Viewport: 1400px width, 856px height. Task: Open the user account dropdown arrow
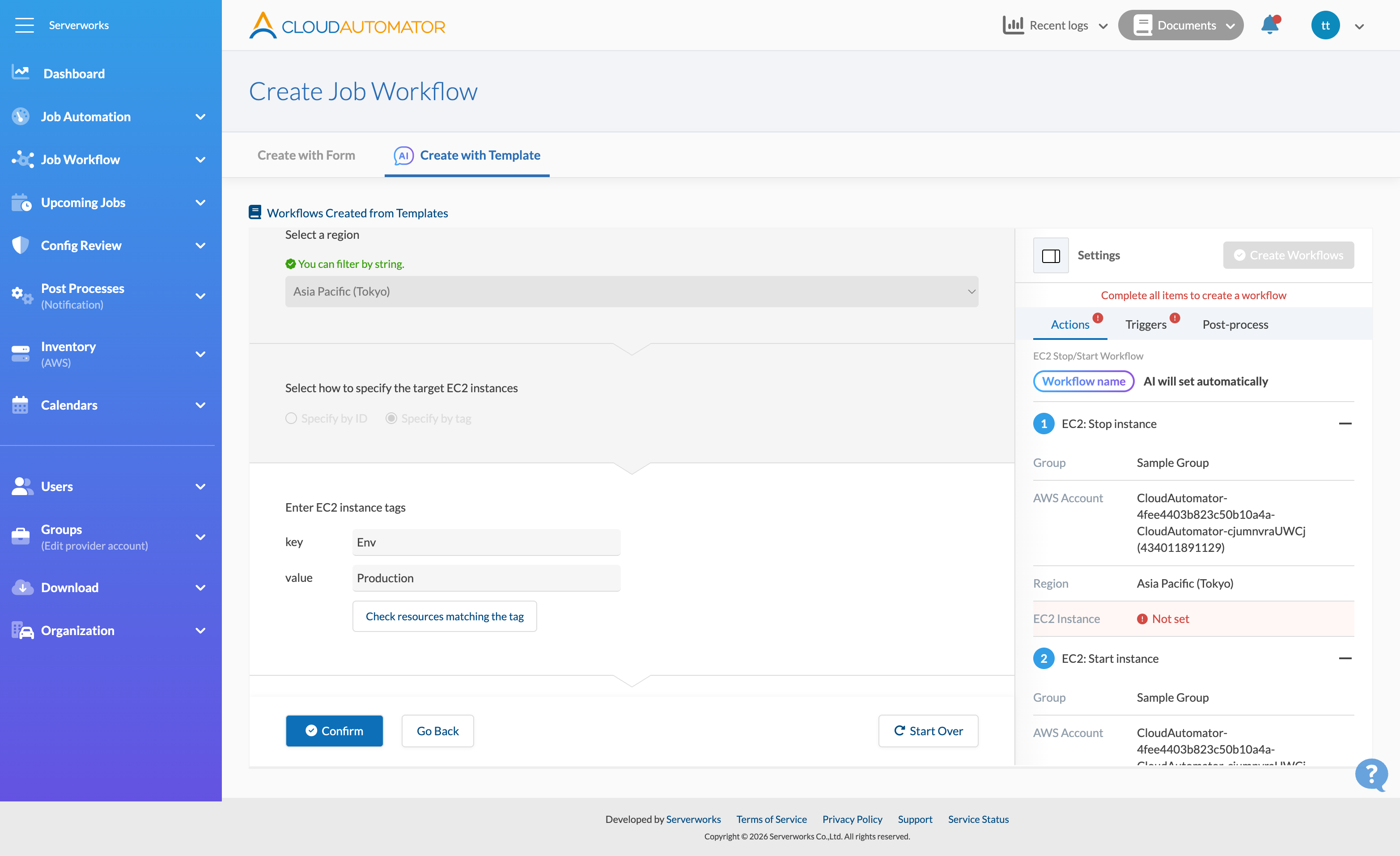point(1359,26)
